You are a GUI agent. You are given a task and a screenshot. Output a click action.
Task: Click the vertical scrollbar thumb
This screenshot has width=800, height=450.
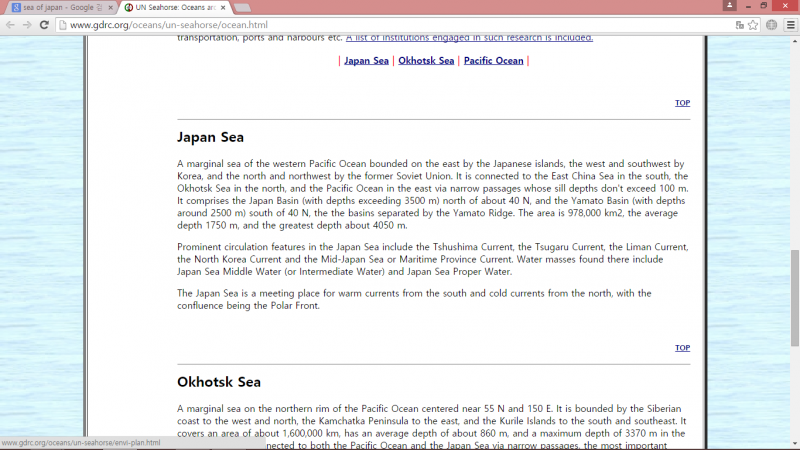[x=795, y=297]
